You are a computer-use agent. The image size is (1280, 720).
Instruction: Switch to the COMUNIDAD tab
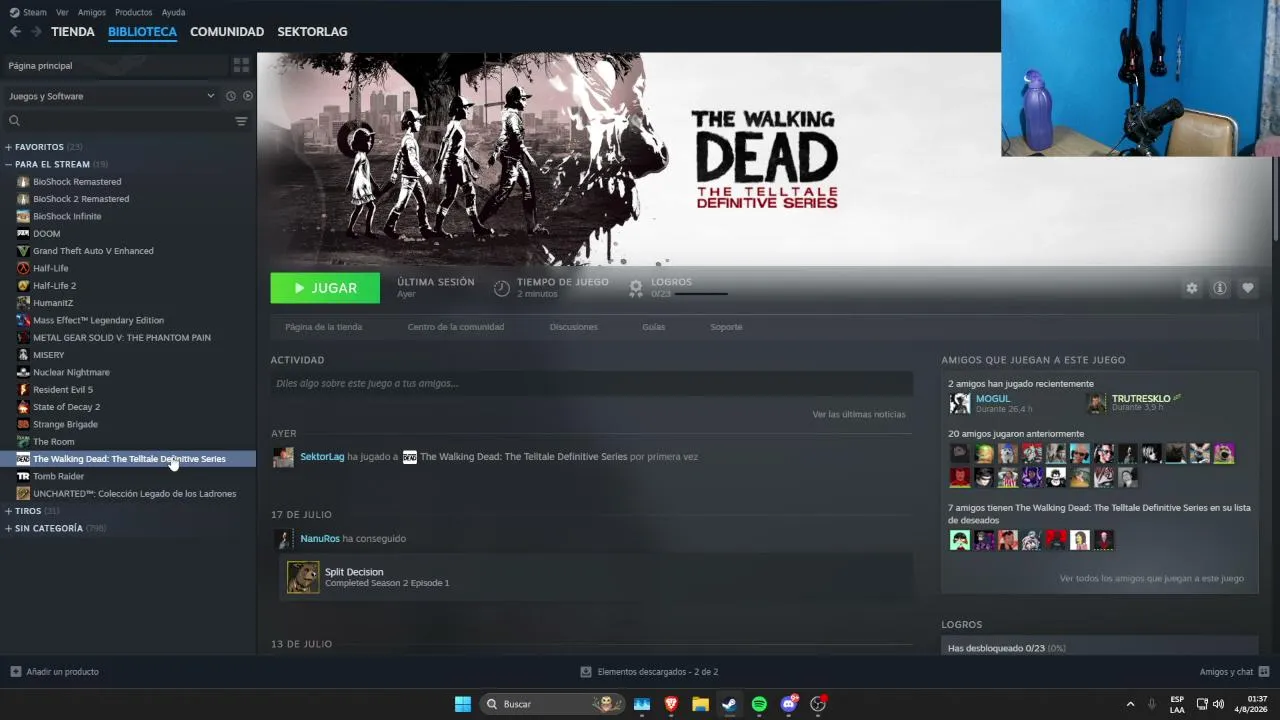click(227, 32)
